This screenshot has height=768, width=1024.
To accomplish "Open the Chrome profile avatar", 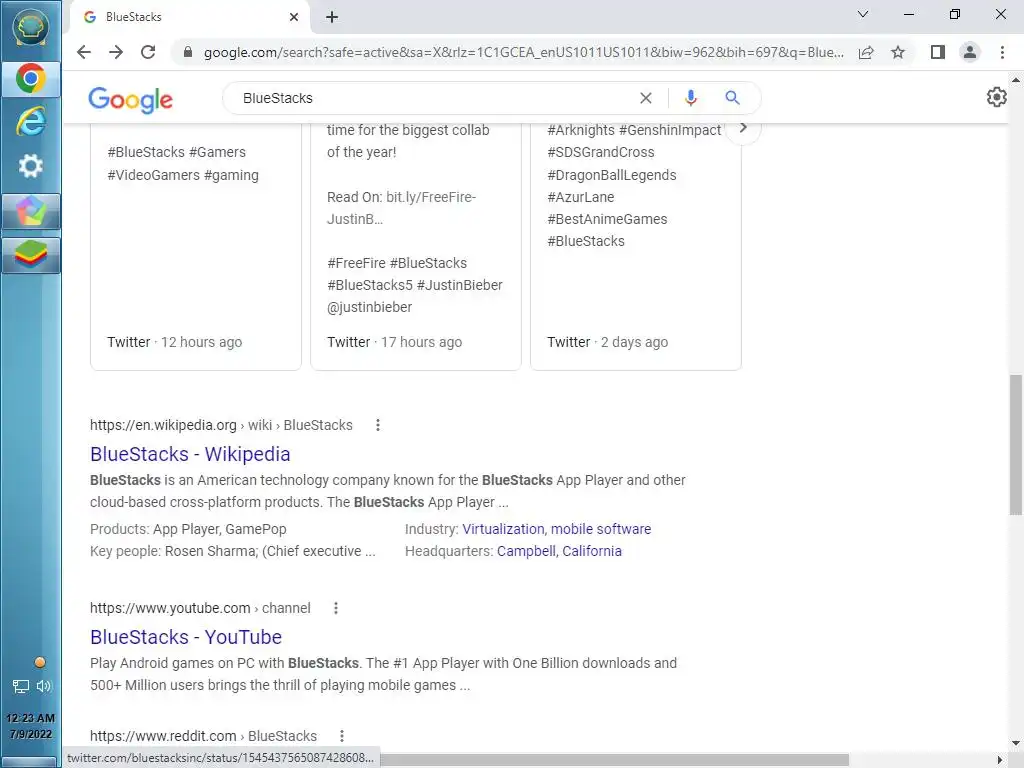I will click(970, 52).
